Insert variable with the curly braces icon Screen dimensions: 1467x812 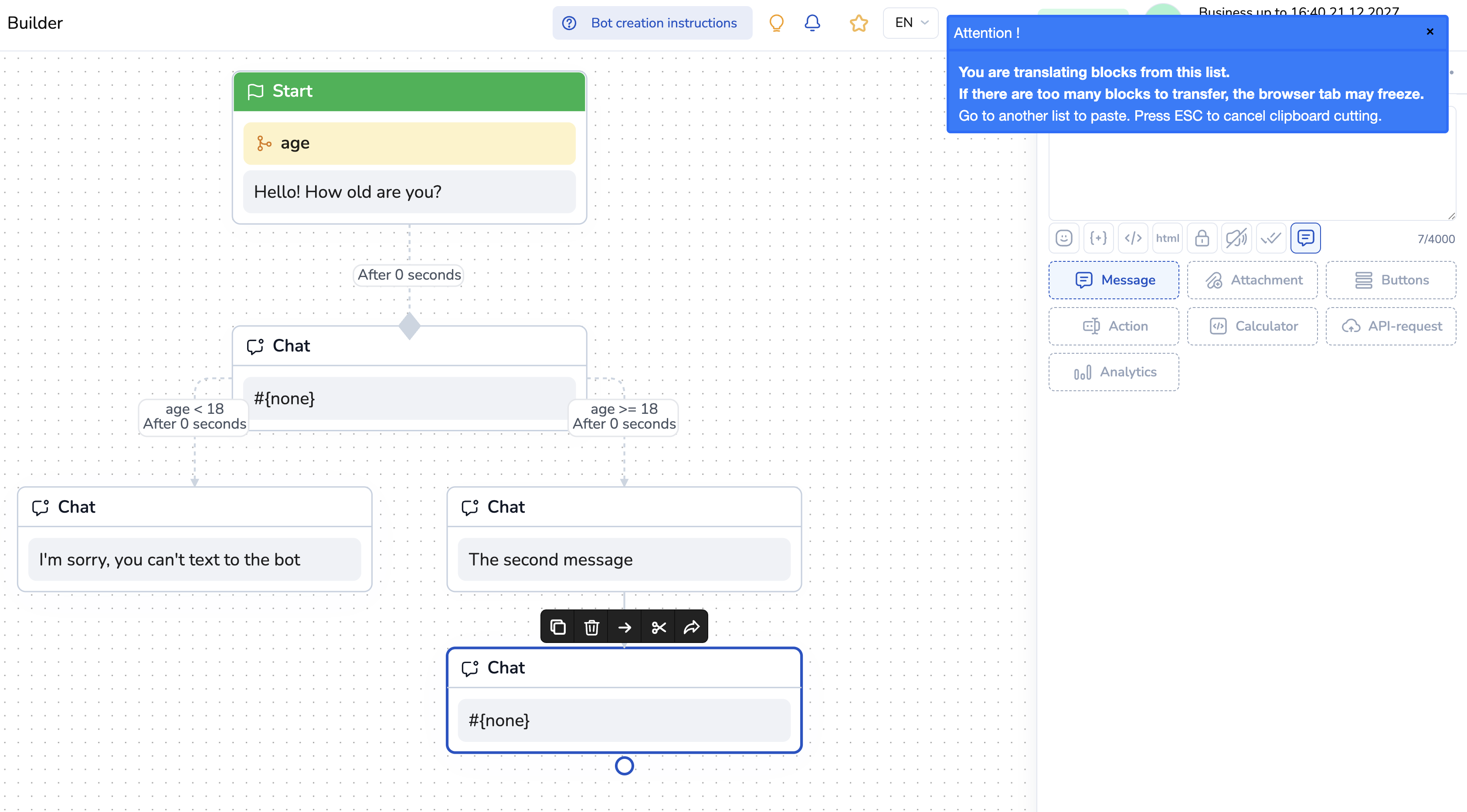click(x=1099, y=238)
